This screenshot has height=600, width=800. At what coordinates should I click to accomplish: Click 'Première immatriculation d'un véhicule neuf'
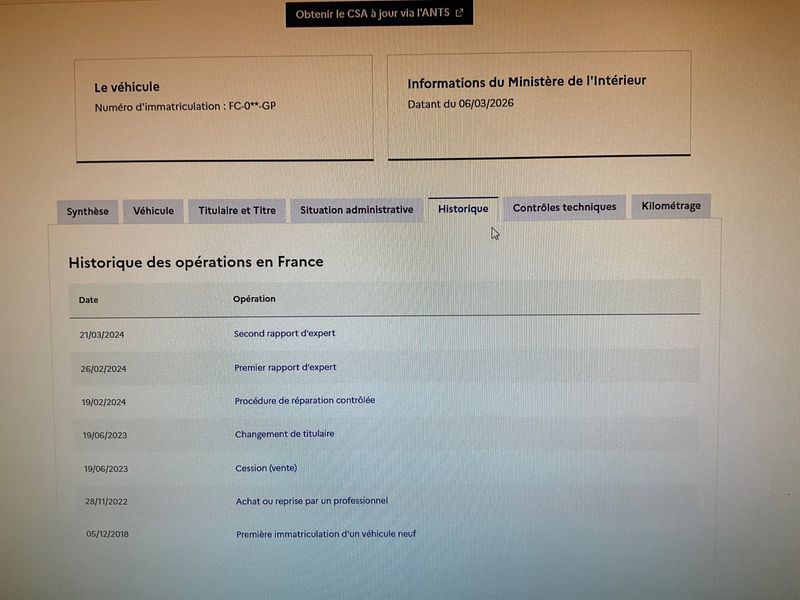pos(326,534)
